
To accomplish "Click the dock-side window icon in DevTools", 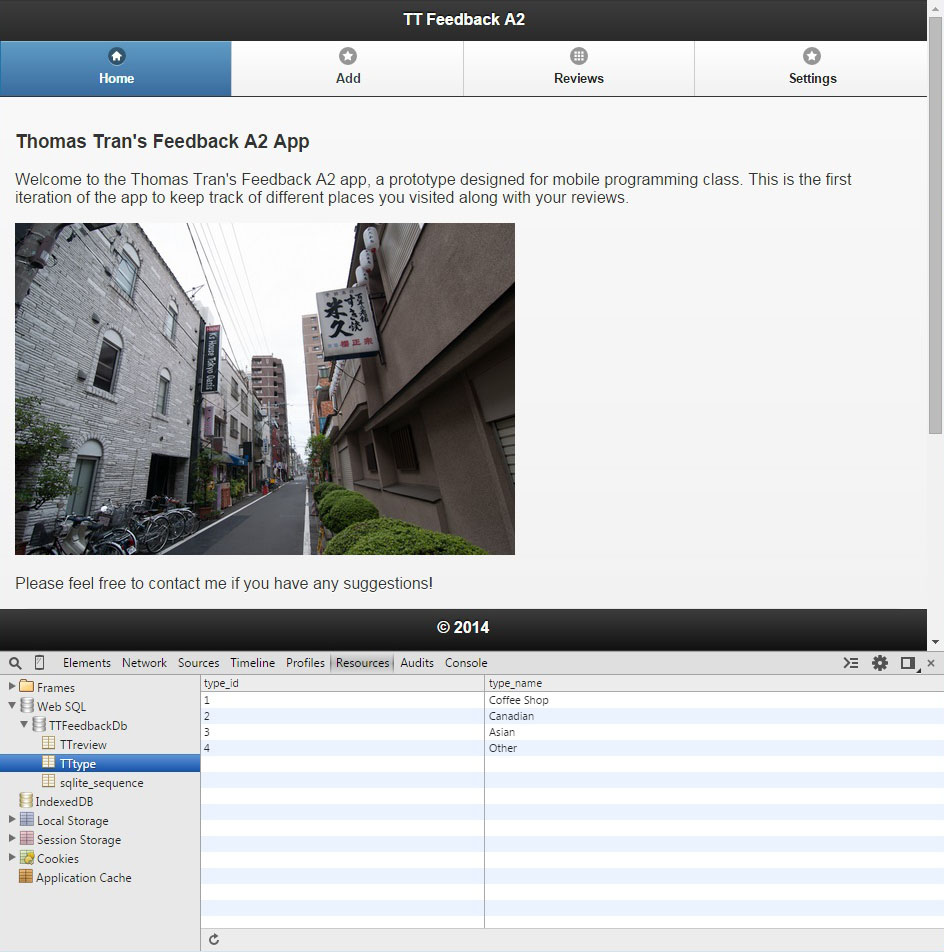I will 908,663.
